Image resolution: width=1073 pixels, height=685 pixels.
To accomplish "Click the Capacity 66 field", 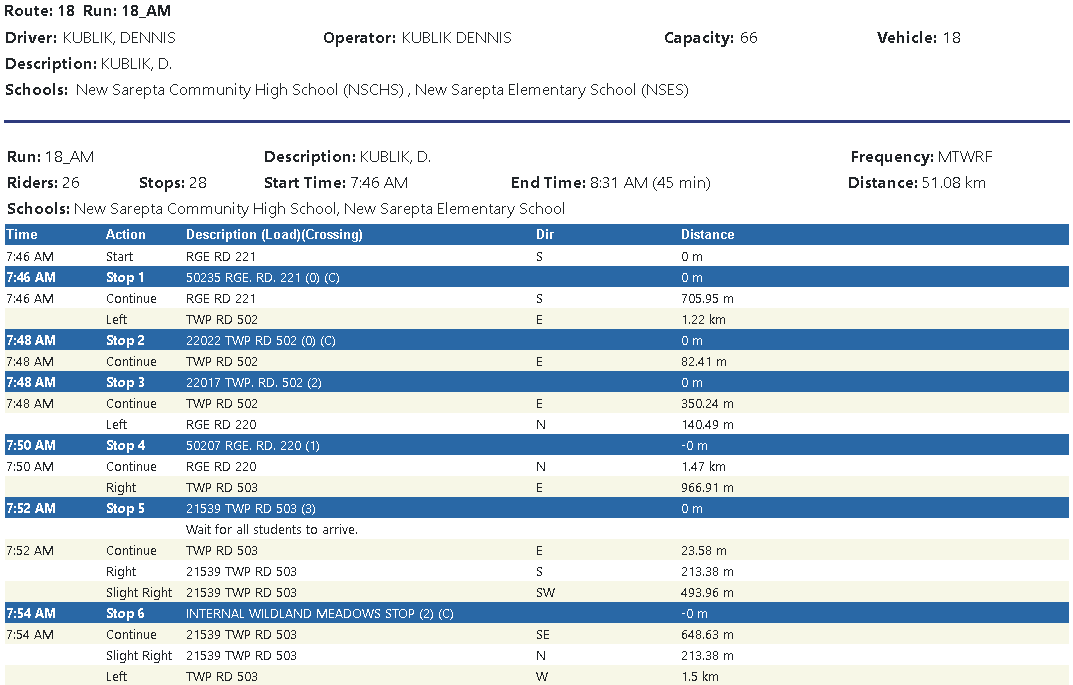I will (710, 38).
